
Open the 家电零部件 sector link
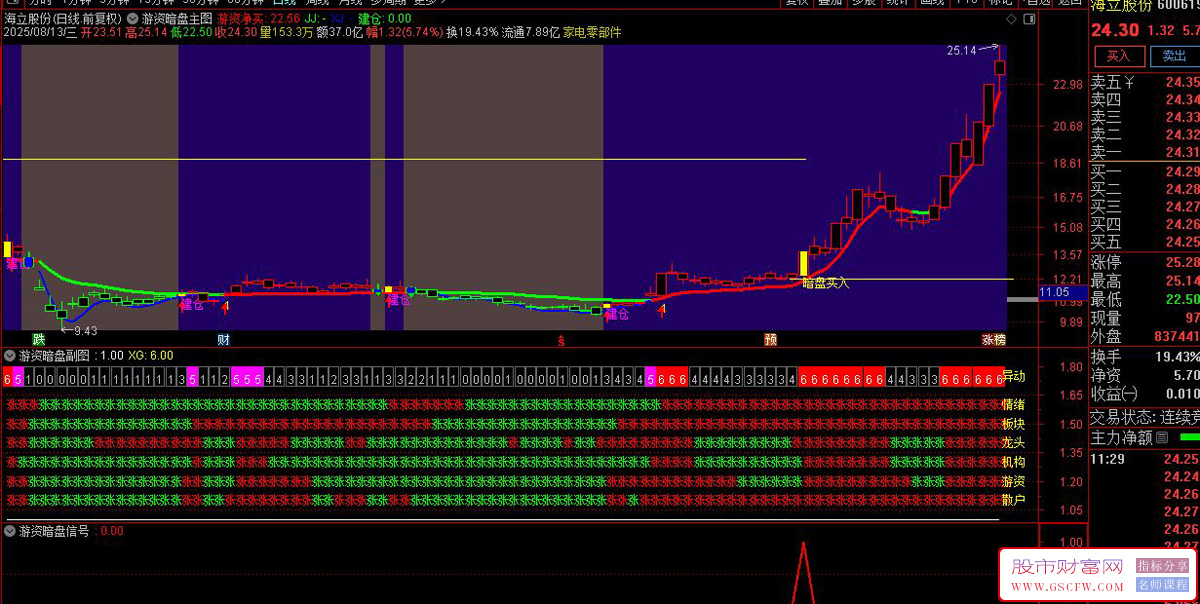pos(592,32)
